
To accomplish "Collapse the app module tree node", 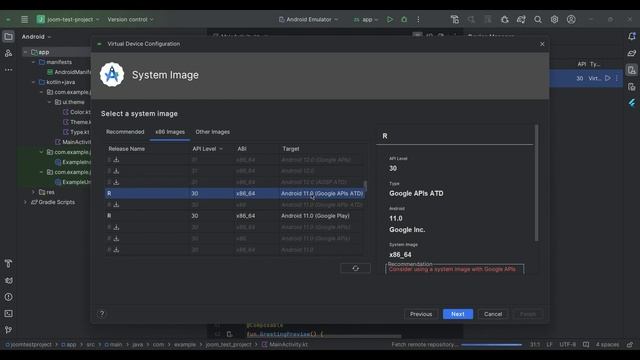I will click(26, 52).
